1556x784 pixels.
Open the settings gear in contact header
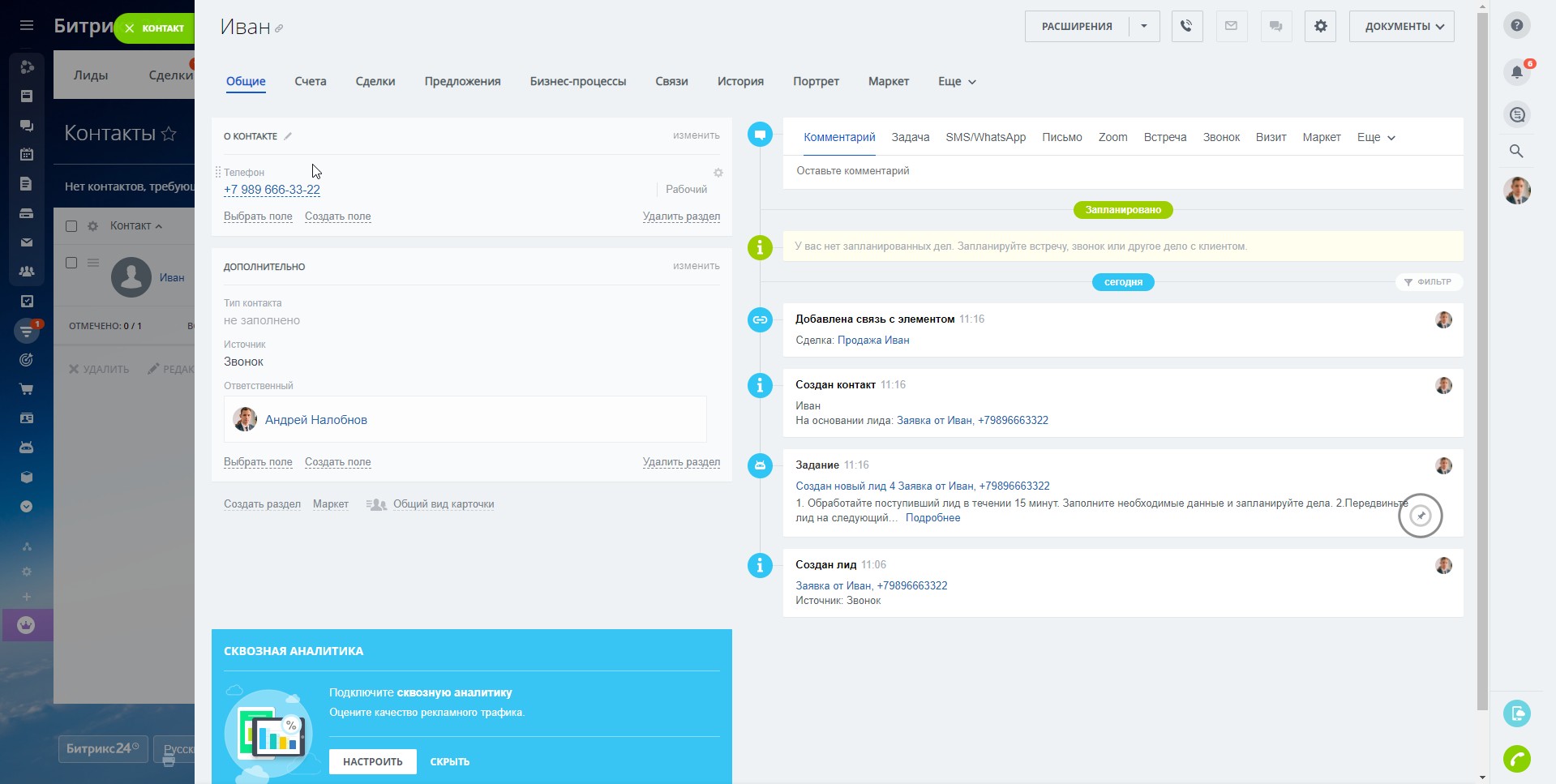(1320, 26)
